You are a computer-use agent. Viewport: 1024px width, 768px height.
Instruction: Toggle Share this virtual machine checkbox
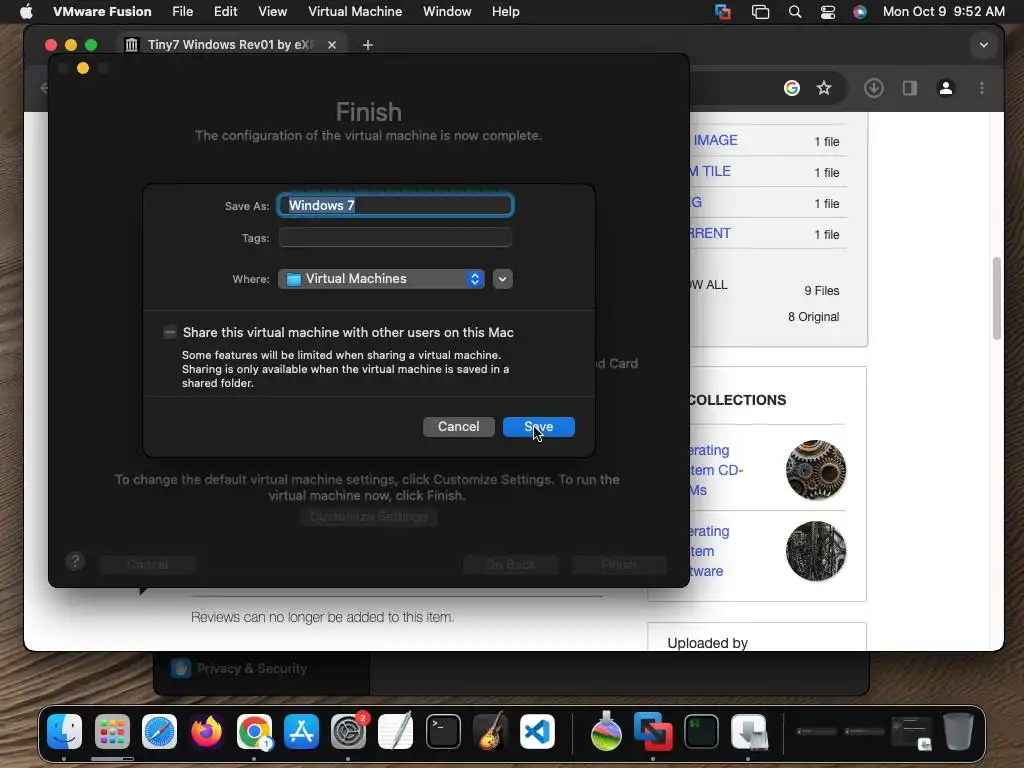coord(170,332)
